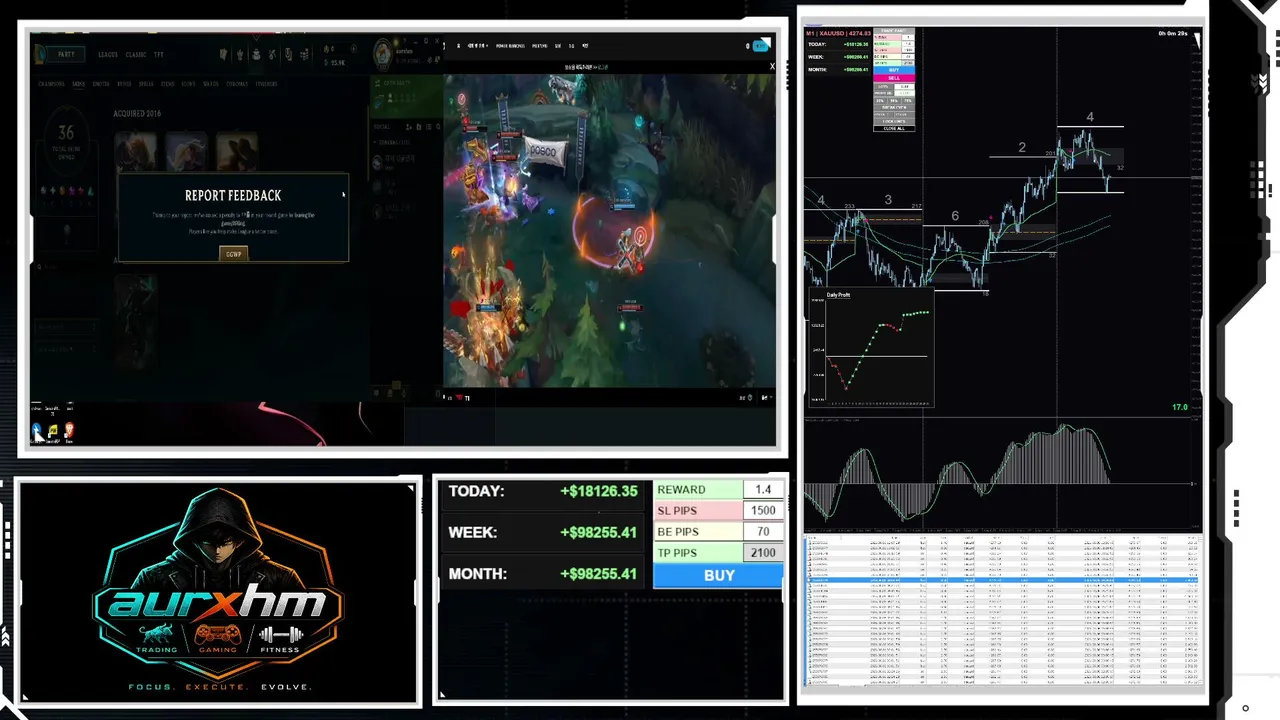Select the BE PIPS field showing 70
Screen dimensions: 1280x720
[x=763, y=532]
